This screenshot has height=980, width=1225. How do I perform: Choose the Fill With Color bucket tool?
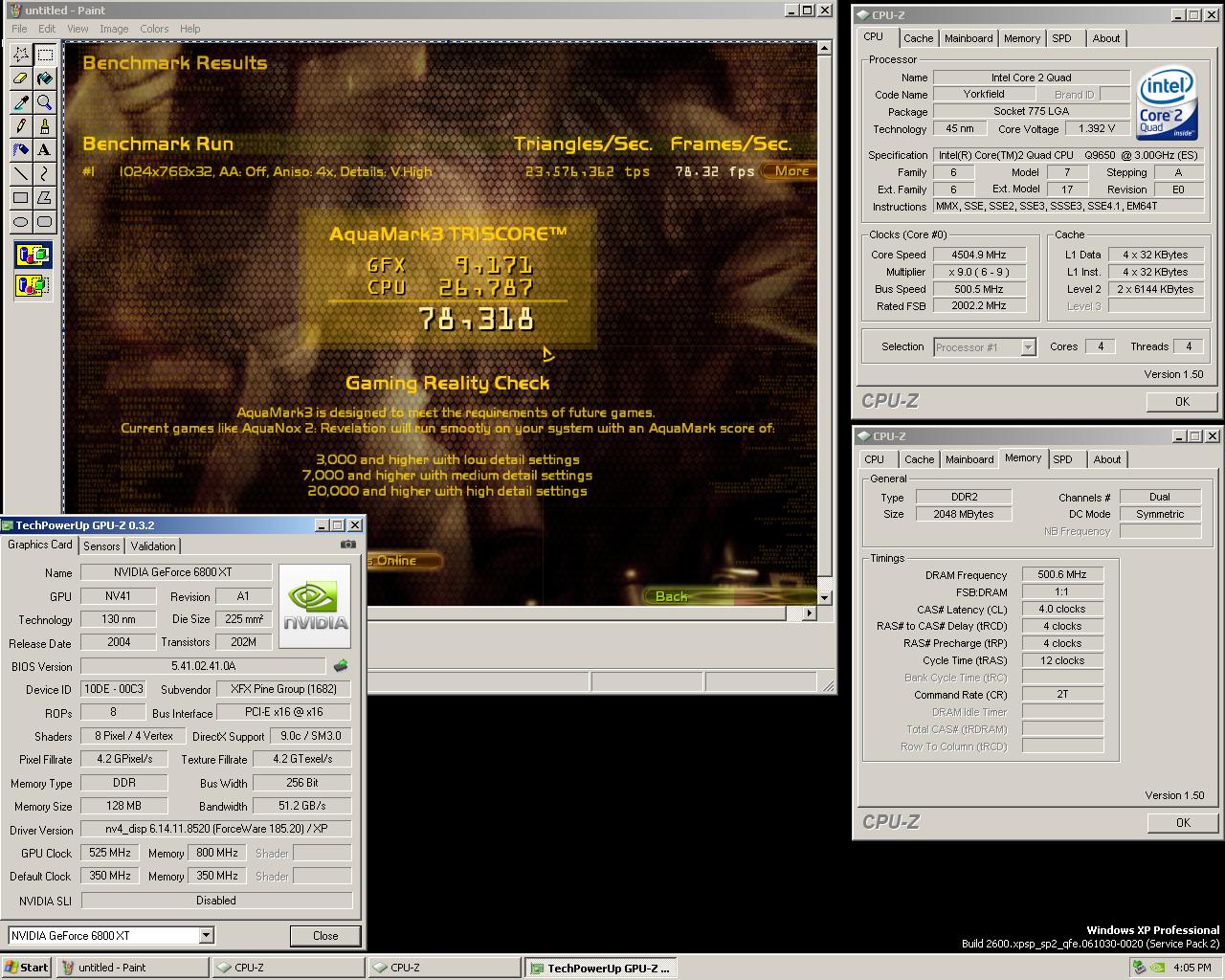[44, 78]
